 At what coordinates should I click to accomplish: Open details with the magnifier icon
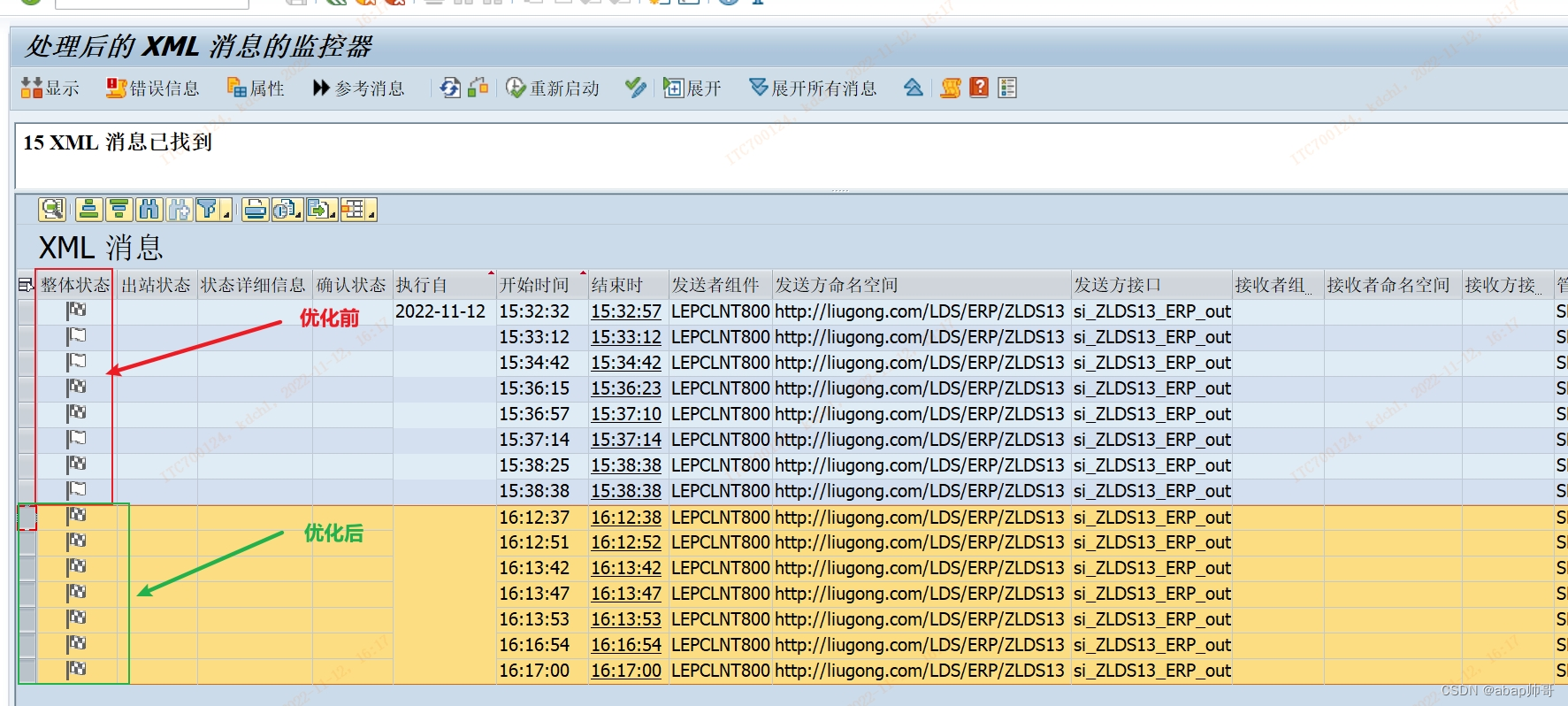[52, 210]
